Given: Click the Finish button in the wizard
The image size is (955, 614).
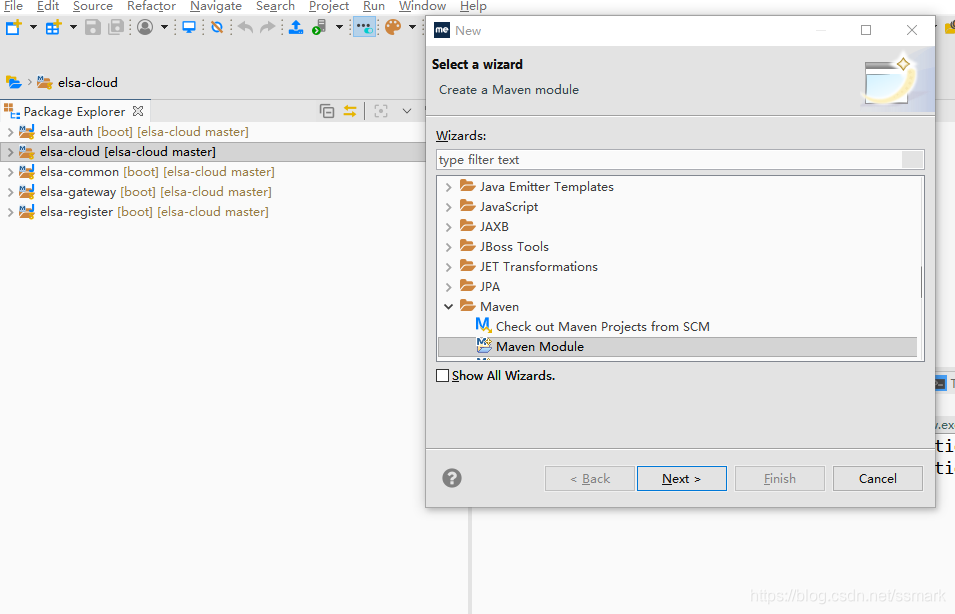Looking at the screenshot, I should [780, 479].
